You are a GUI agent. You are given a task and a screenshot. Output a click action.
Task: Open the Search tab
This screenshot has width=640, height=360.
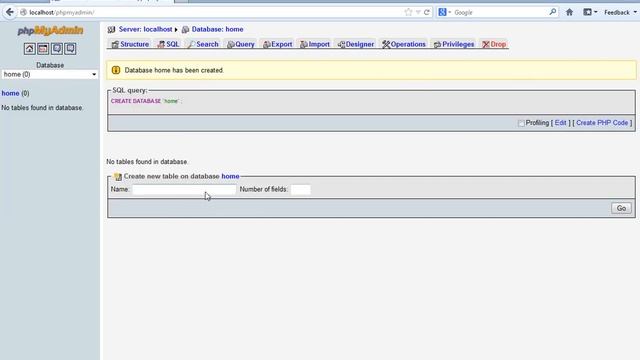(x=203, y=44)
